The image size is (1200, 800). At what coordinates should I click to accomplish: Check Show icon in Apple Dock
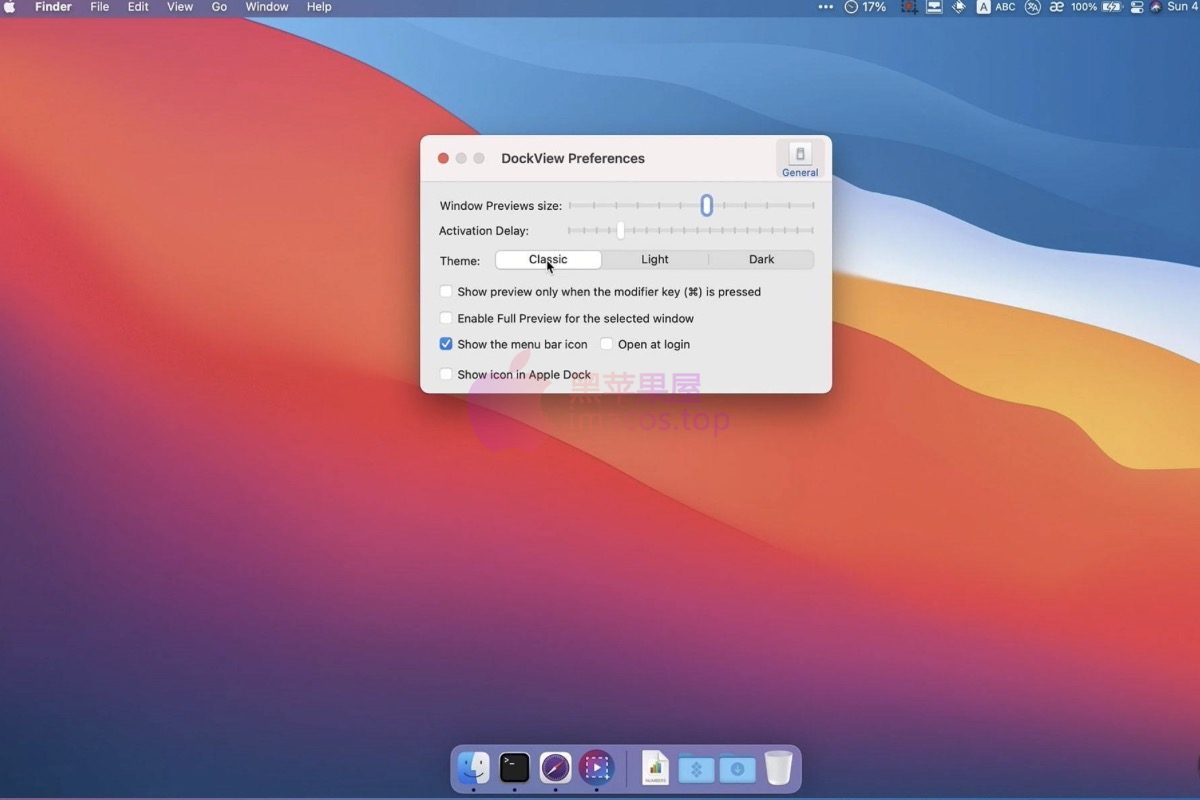coord(446,375)
